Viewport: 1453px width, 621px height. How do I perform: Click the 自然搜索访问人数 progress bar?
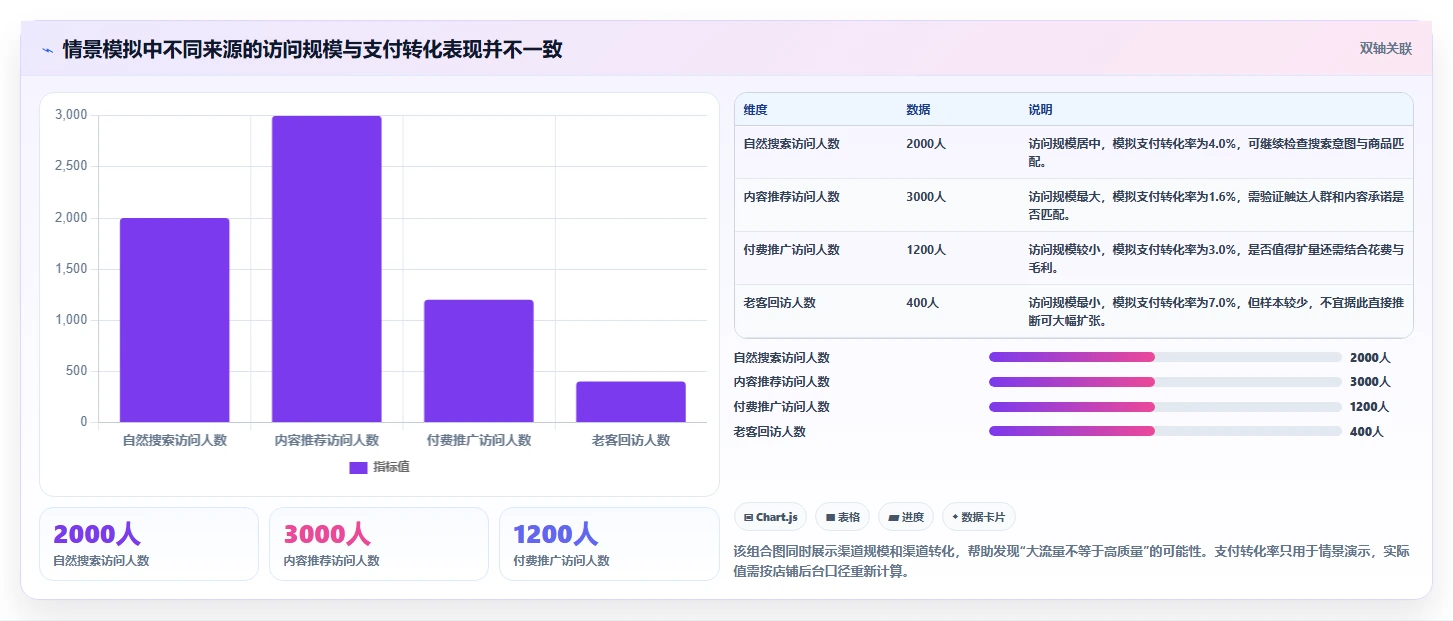pyautogui.click(x=1165, y=357)
